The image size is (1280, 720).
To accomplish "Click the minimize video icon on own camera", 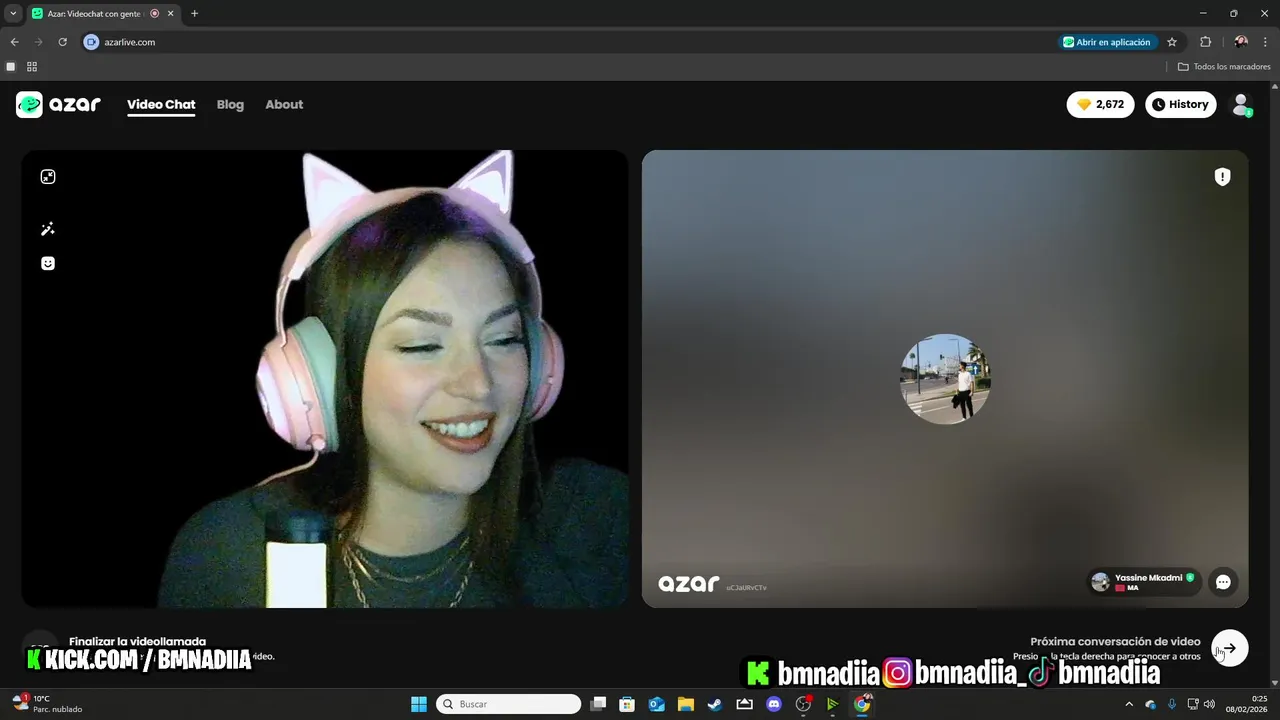I will (x=48, y=177).
